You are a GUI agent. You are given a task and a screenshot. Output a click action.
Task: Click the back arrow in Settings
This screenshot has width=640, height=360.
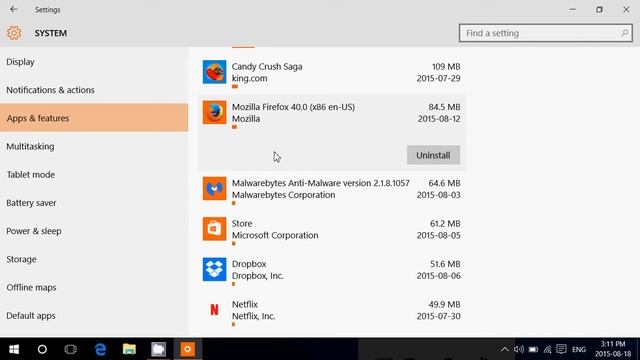14,9
